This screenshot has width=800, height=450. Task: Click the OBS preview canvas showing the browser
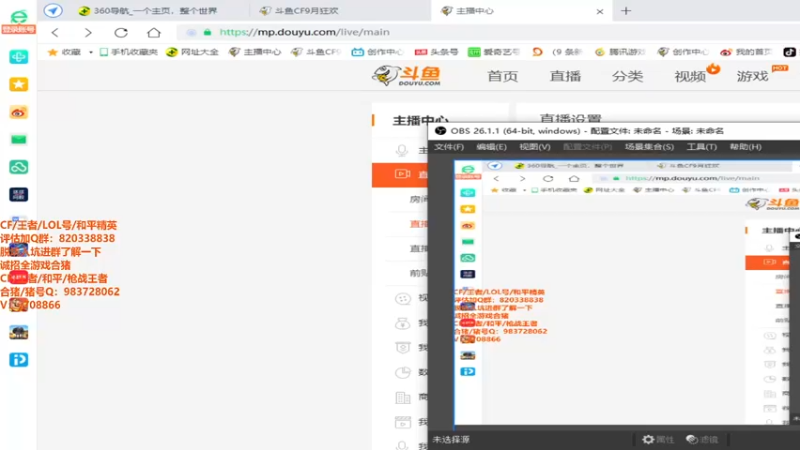pyautogui.click(x=627, y=293)
